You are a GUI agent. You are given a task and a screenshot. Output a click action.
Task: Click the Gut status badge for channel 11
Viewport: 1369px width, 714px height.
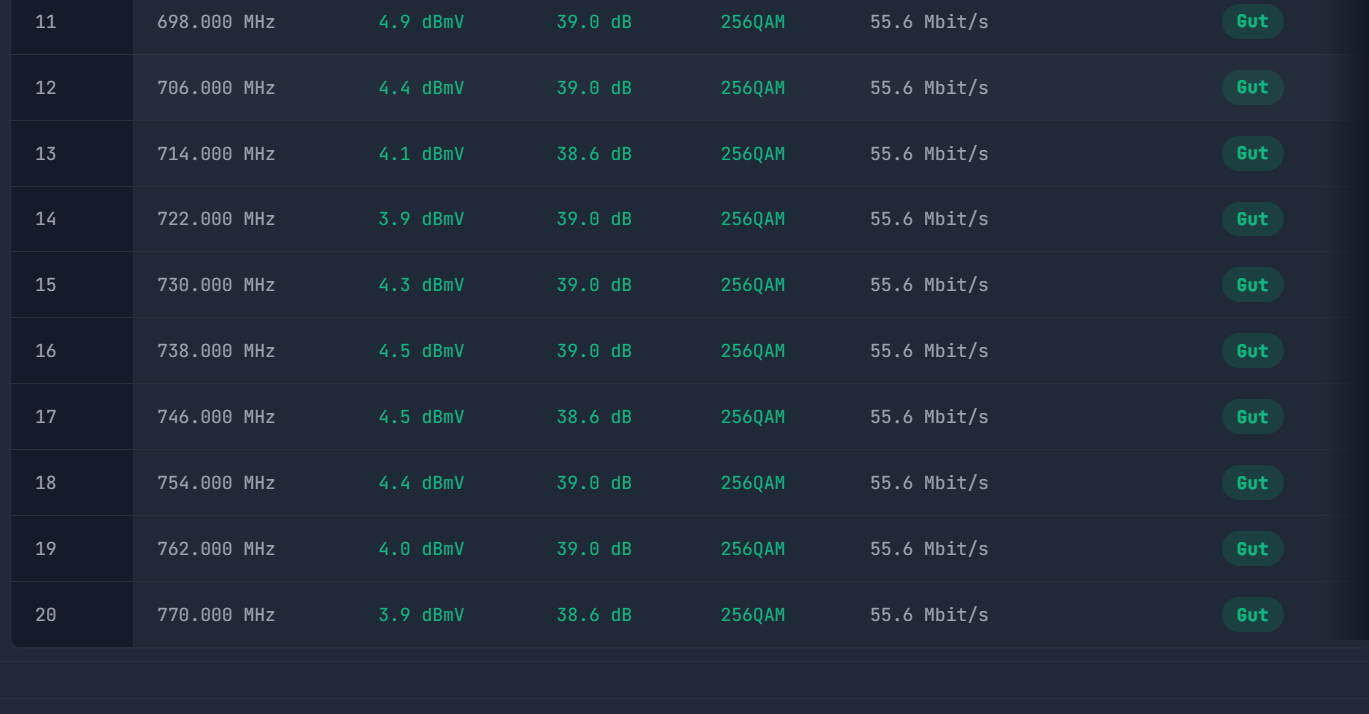[x=1252, y=21]
